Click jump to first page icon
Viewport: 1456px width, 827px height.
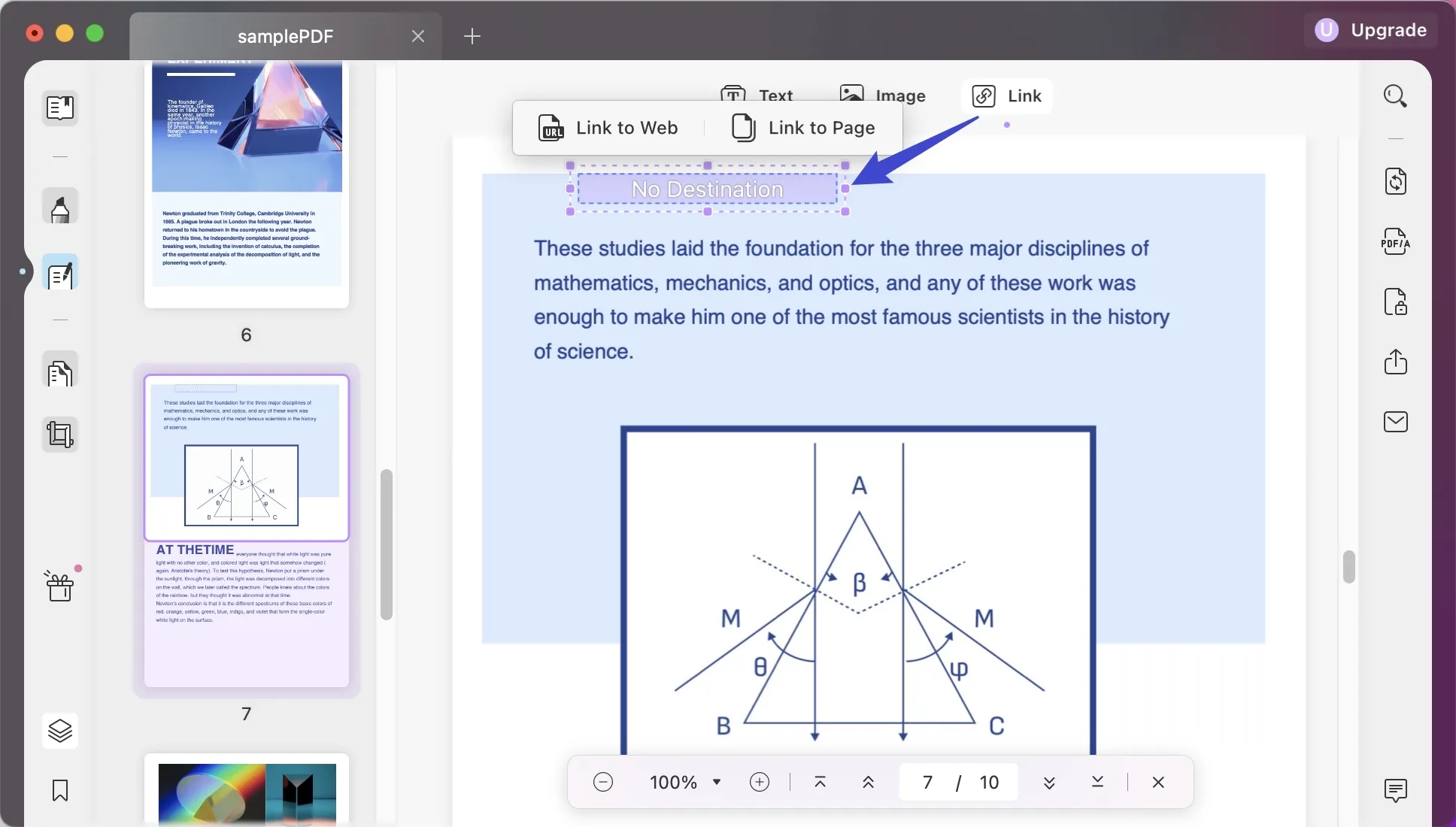(820, 782)
